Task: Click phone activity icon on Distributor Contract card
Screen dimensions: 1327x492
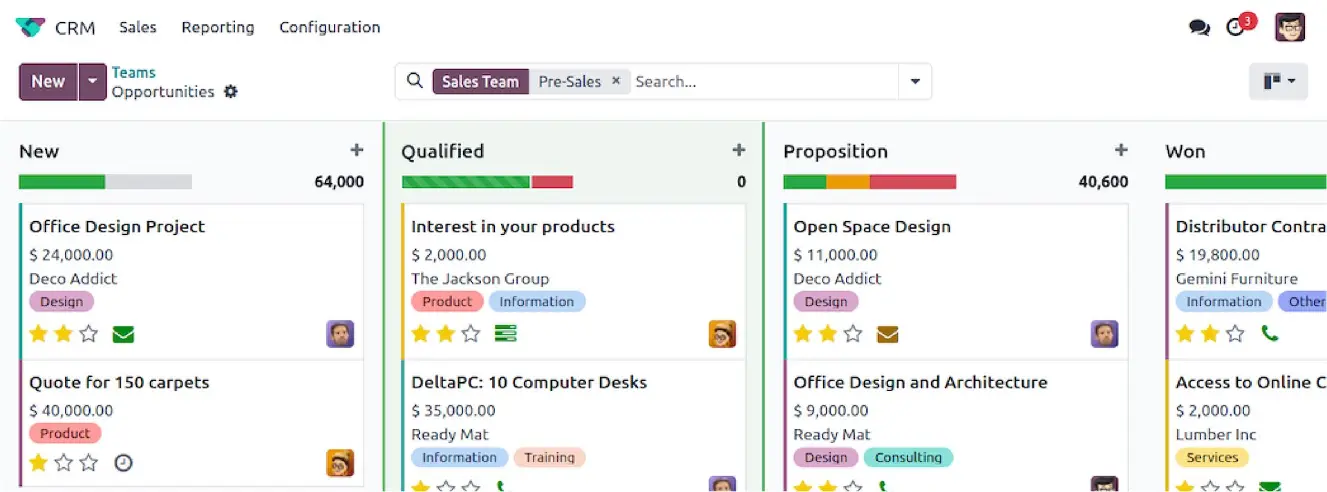Action: pyautogui.click(x=1270, y=334)
